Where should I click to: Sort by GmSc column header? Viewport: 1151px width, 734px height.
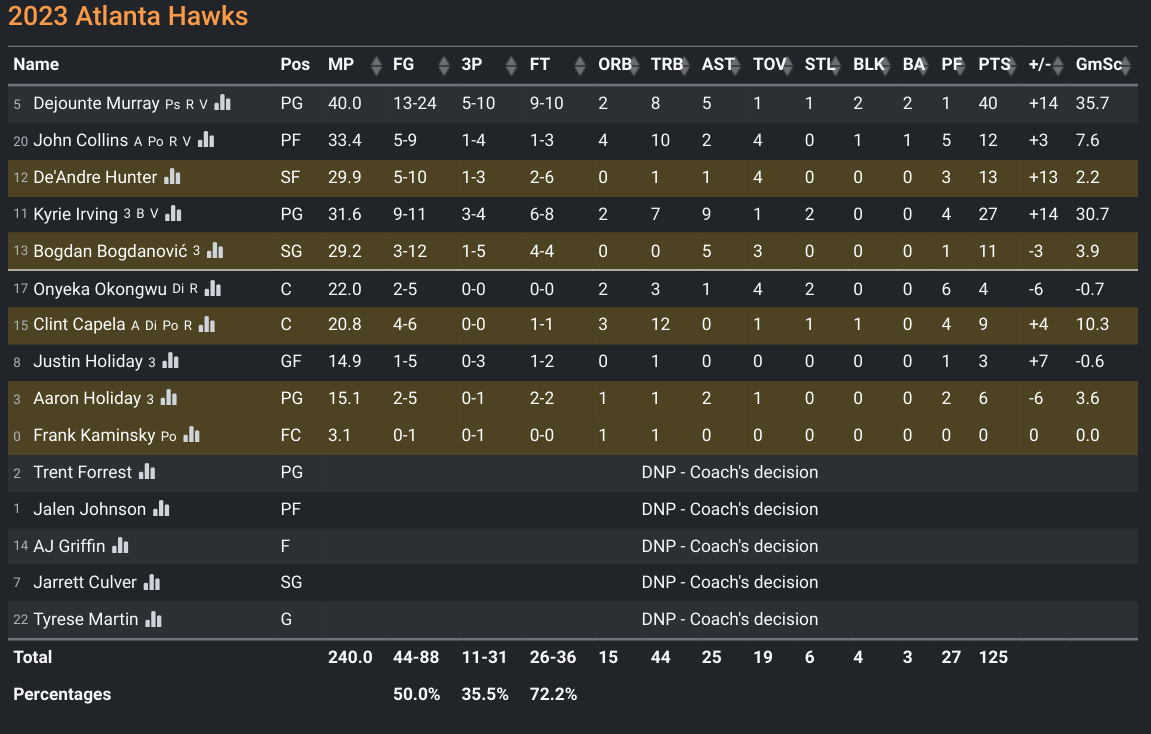(1099, 65)
